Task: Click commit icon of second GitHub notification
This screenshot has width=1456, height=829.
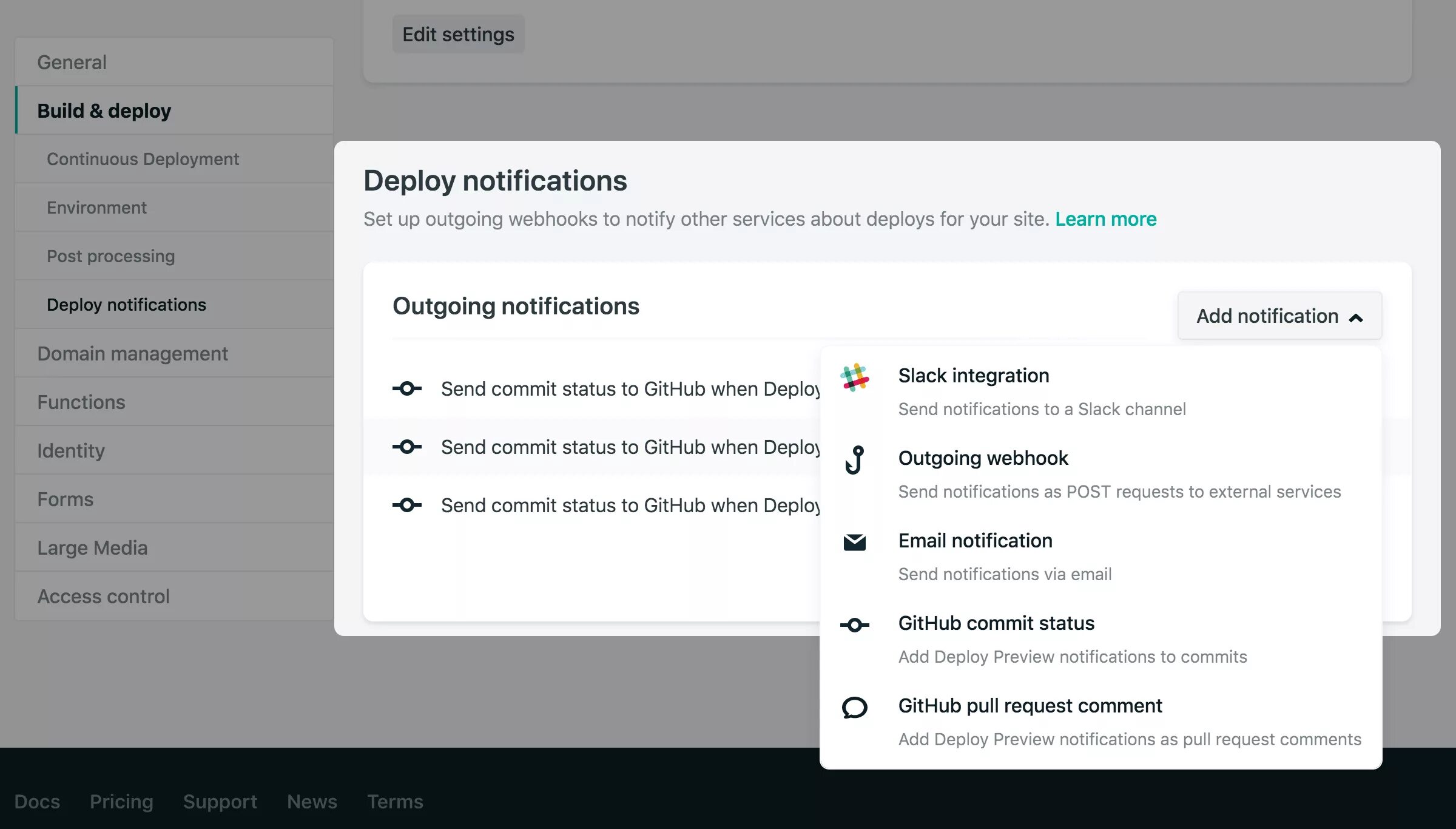Action: (x=406, y=447)
